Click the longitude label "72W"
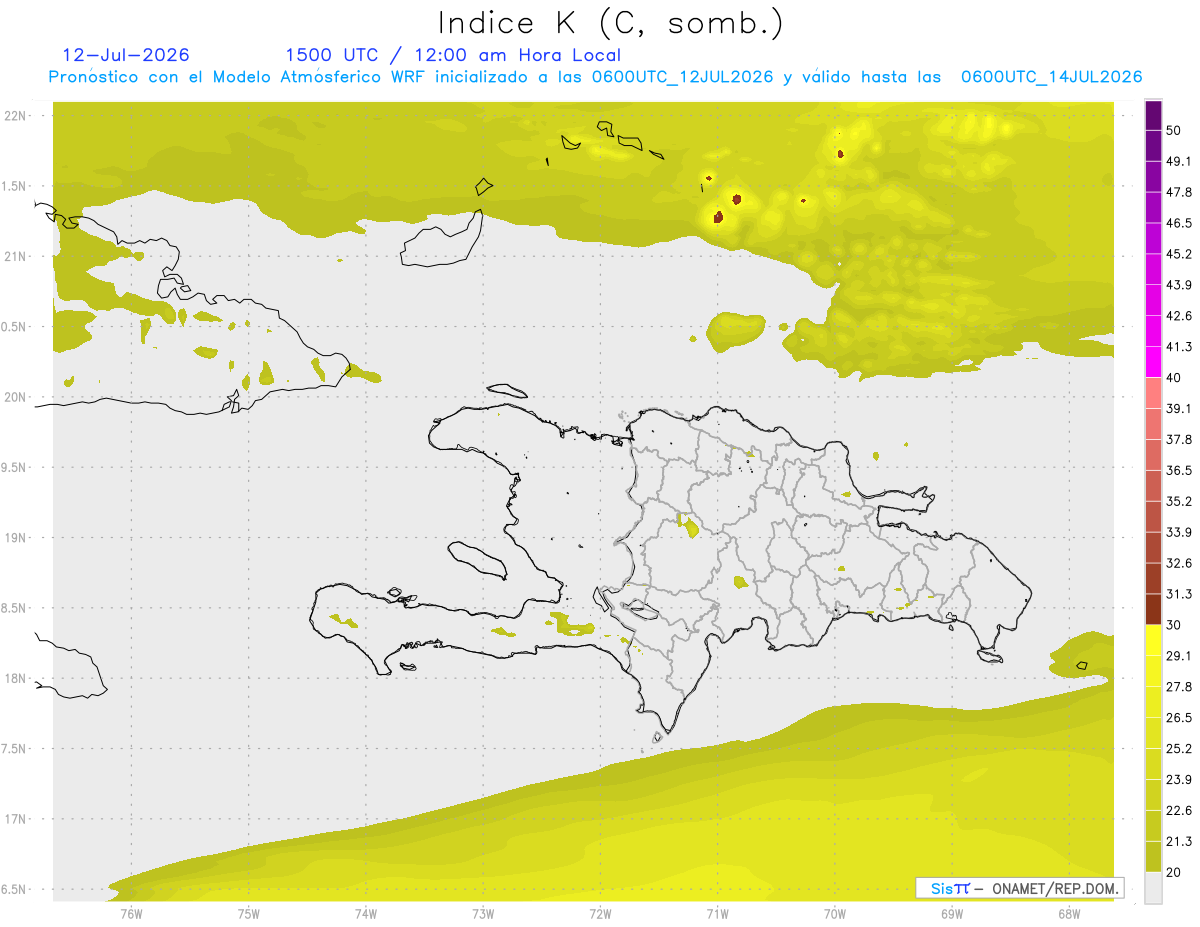1200x927 pixels. click(x=600, y=914)
